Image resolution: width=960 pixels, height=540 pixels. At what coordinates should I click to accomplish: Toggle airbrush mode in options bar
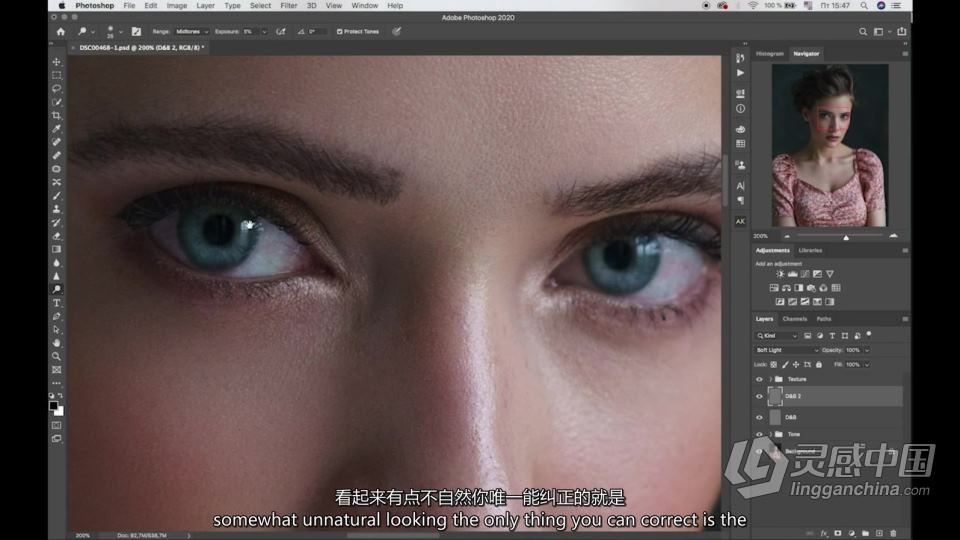coord(281,31)
